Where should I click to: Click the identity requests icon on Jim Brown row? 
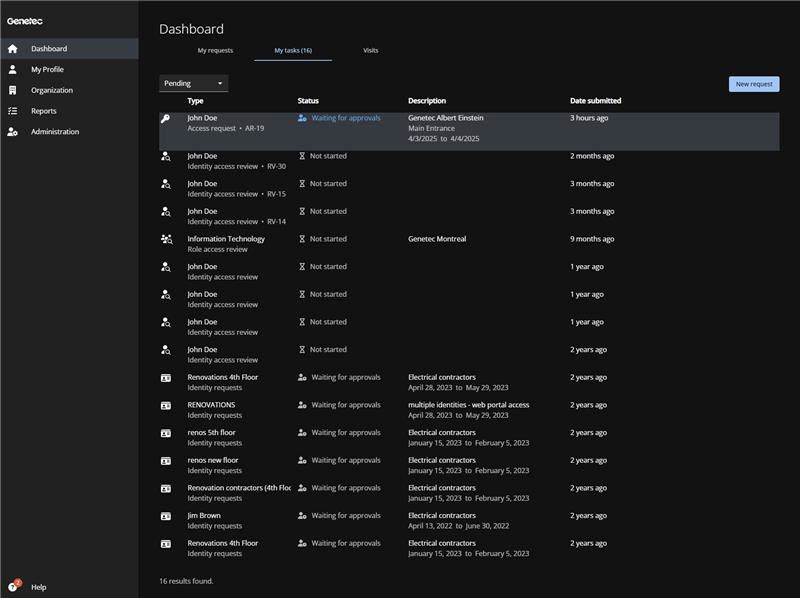[x=167, y=516]
